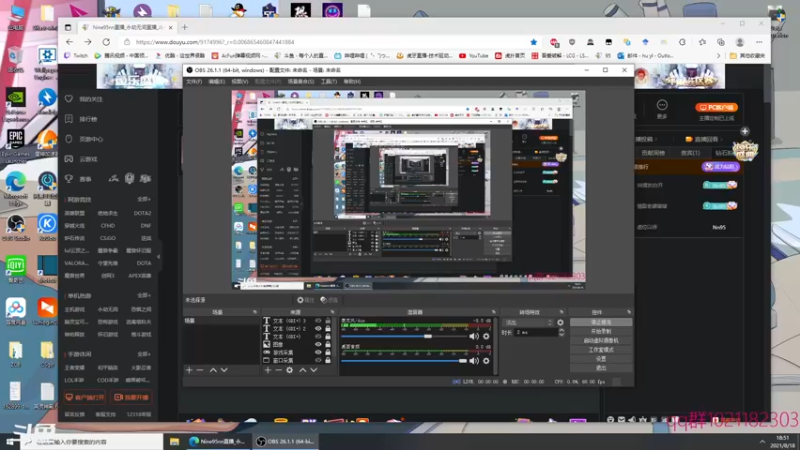
Task: Open OBS File menu
Action: 194,82
